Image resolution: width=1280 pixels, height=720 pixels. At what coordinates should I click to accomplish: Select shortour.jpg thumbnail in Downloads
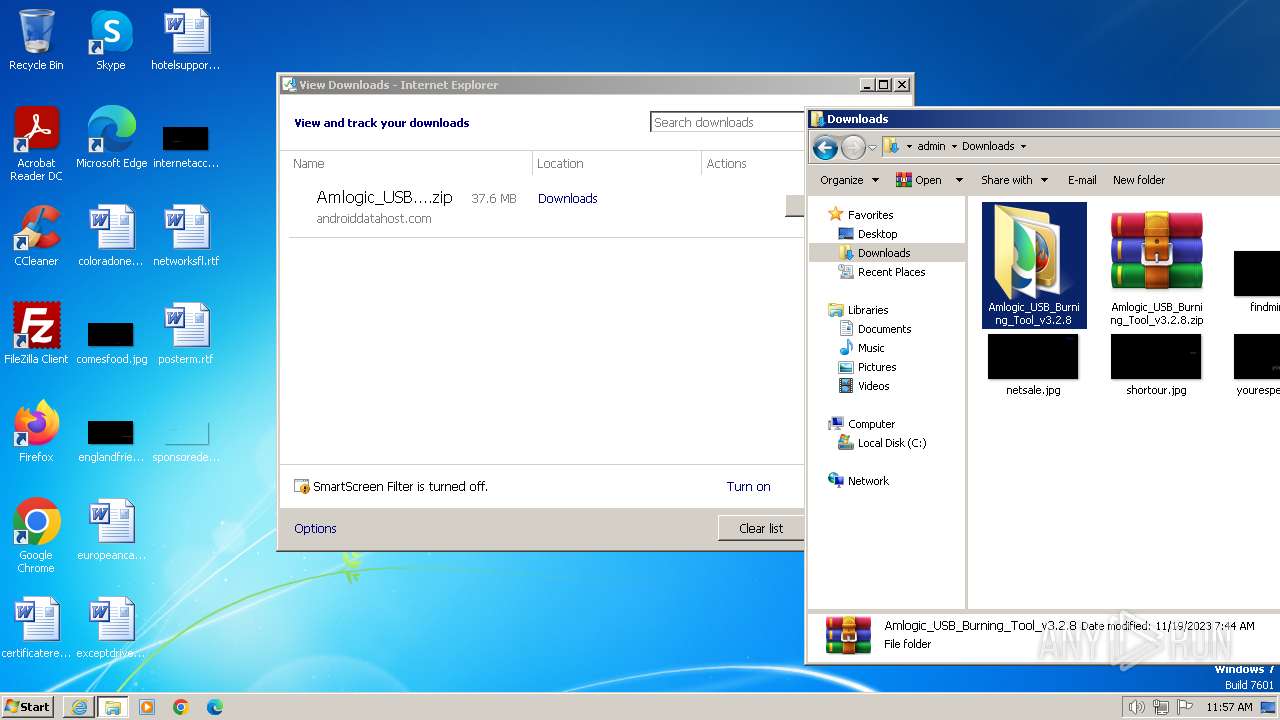pyautogui.click(x=1156, y=365)
